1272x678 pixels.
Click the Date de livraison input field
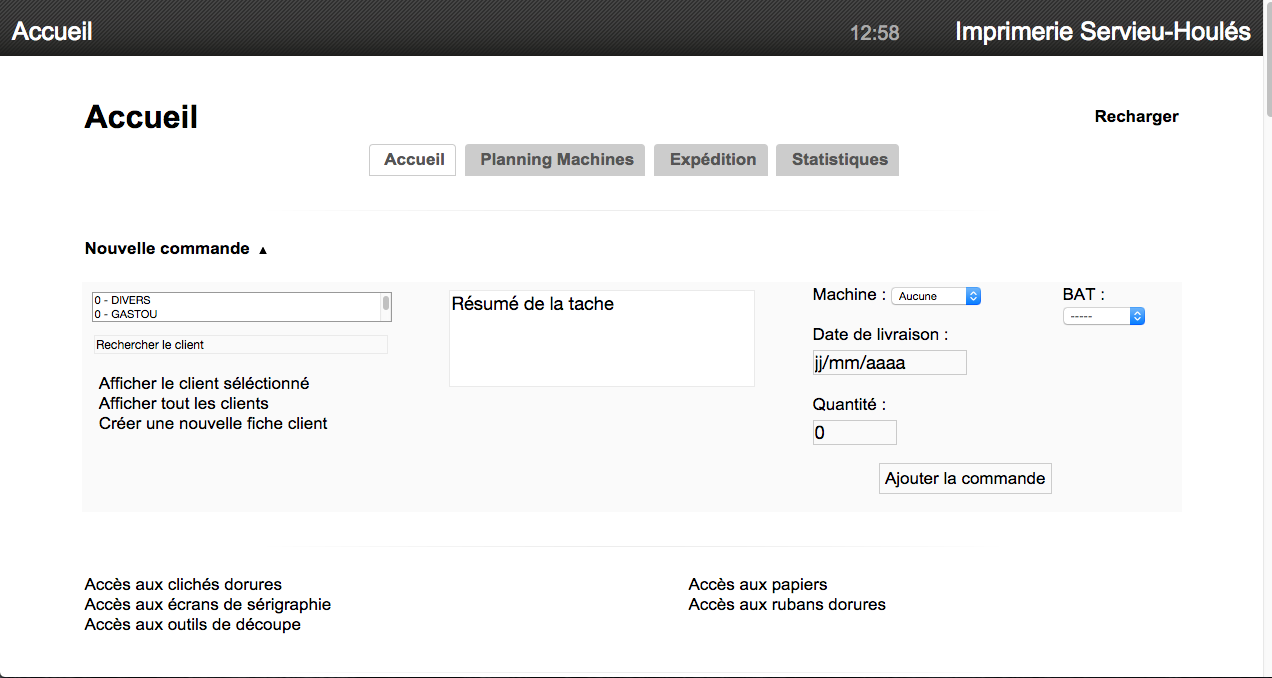click(x=889, y=363)
